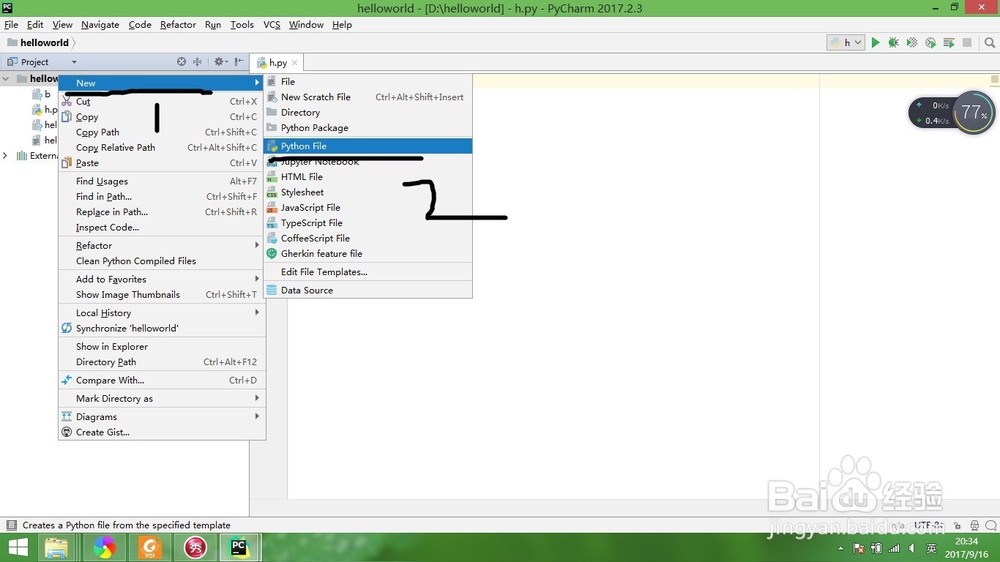
Task: Click the Python File icon in submenu
Action: pyautogui.click(x=272, y=146)
